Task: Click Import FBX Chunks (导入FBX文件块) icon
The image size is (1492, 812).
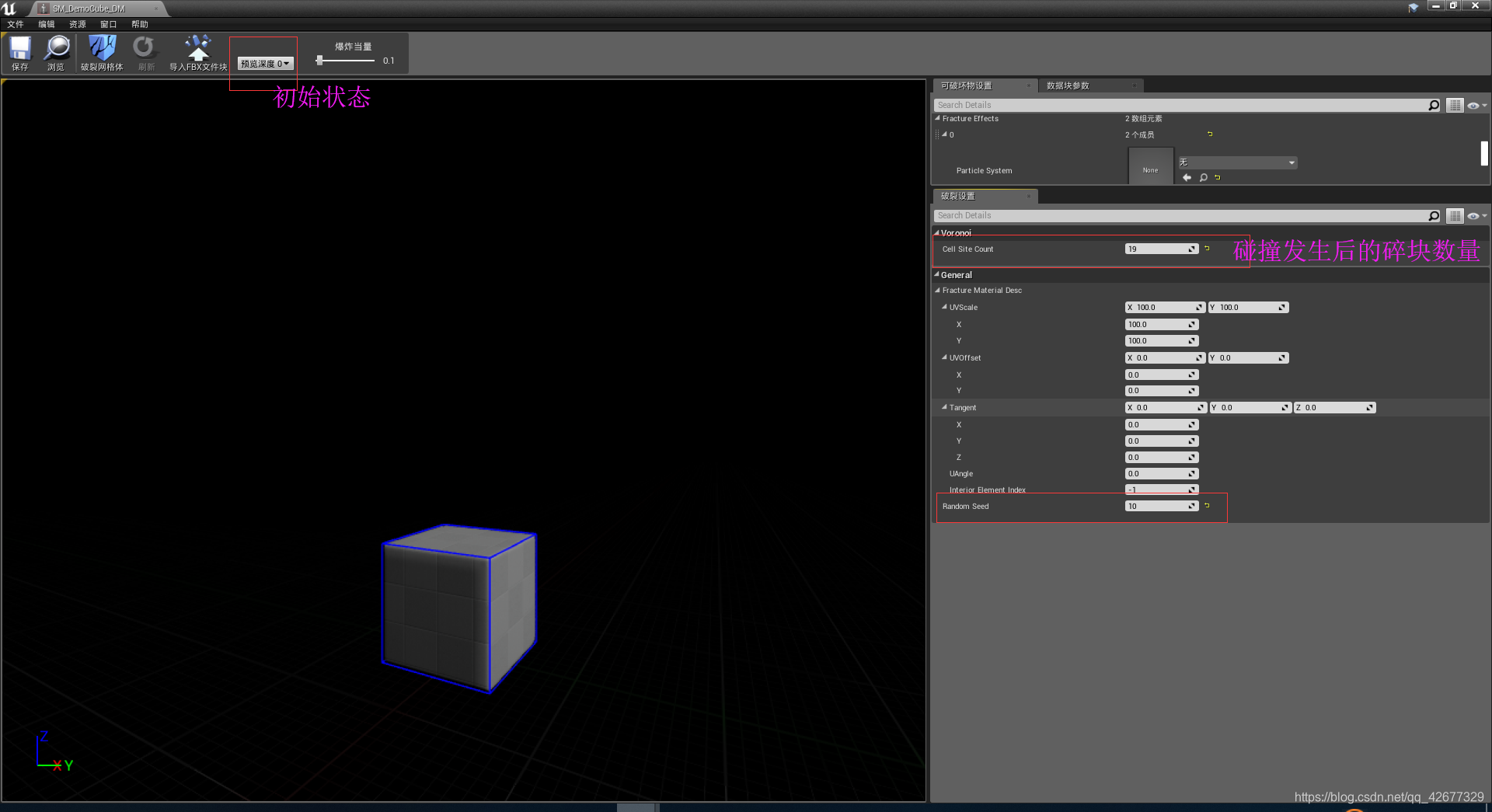Action: 198,53
